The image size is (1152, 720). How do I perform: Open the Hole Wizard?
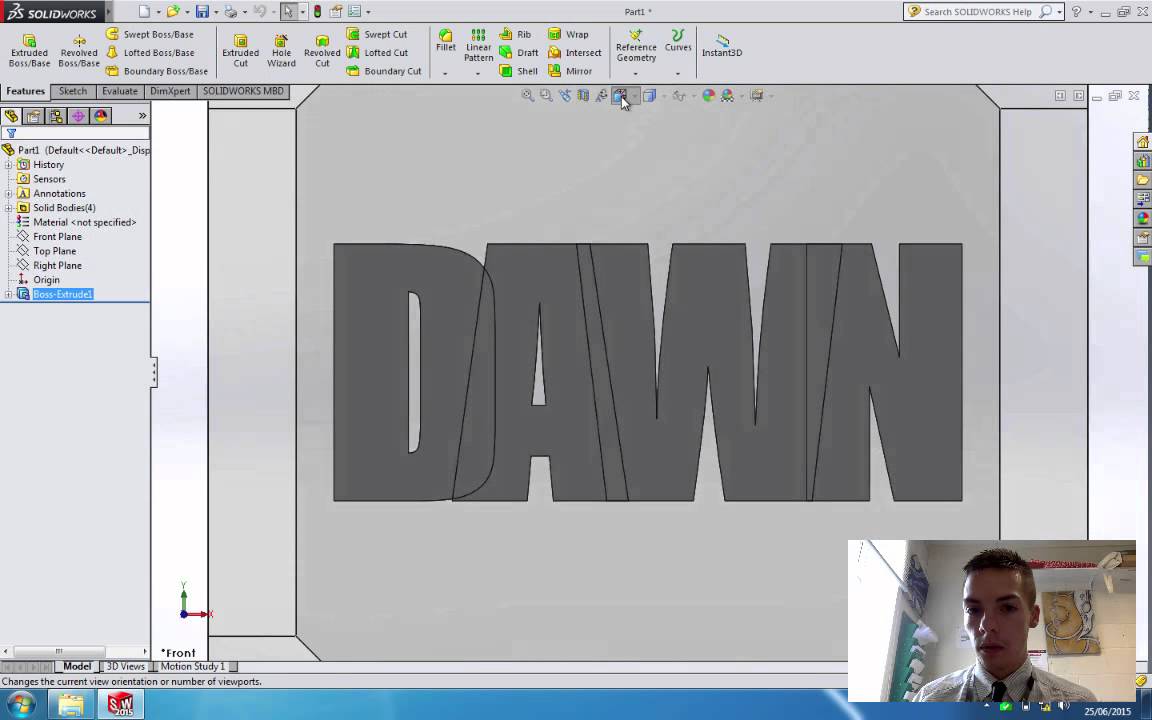281,51
